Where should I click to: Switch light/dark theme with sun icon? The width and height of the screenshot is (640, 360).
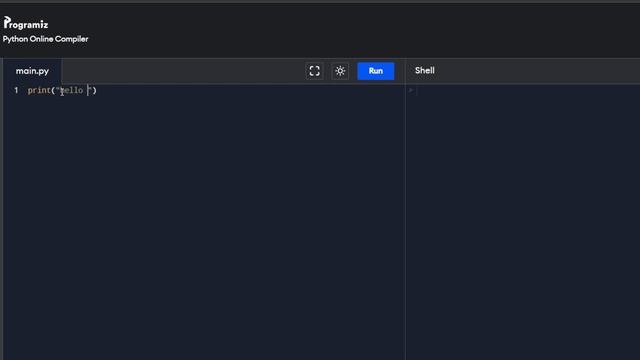coord(340,71)
